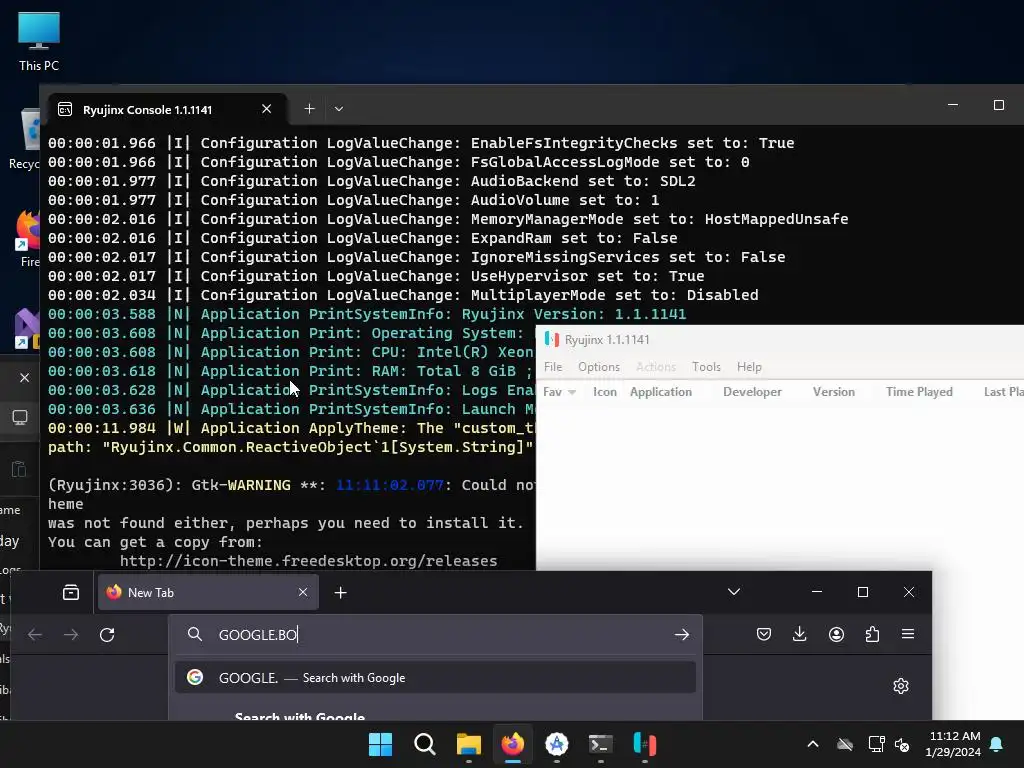Viewport: 1024px width, 768px height.
Task: Open Tools menu in Ryujinx window
Action: pyautogui.click(x=706, y=367)
